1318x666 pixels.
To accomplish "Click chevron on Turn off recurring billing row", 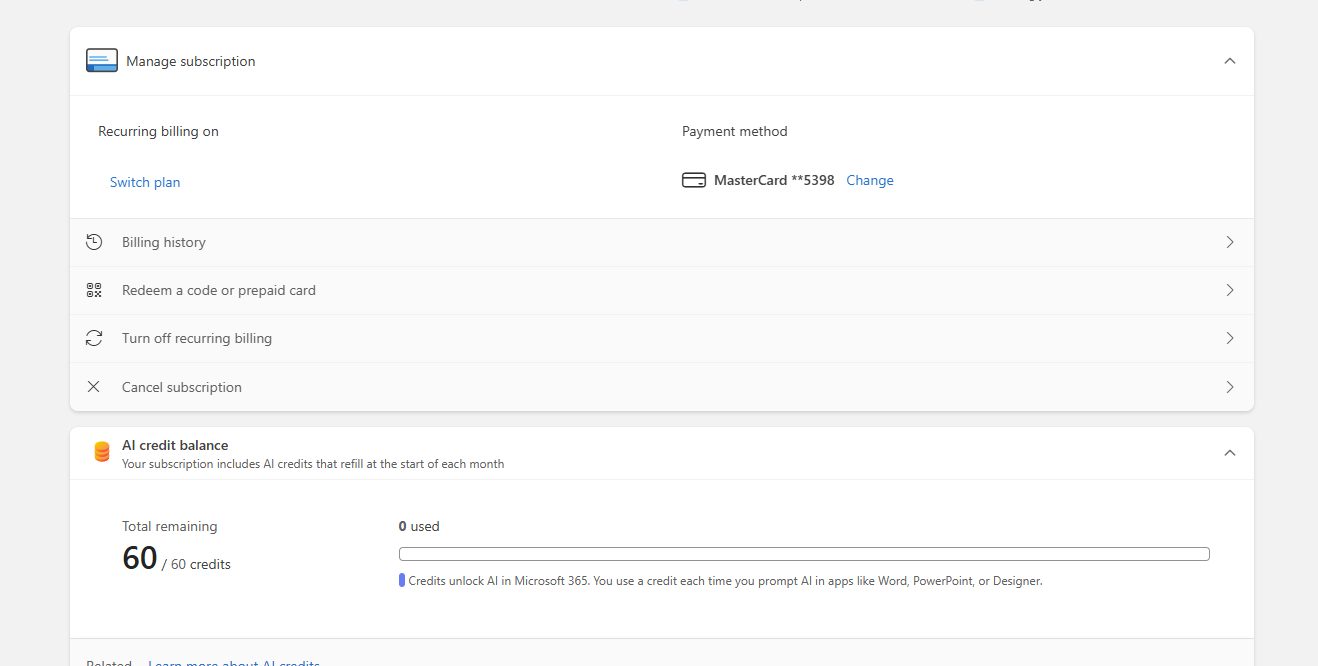I will [1229, 338].
